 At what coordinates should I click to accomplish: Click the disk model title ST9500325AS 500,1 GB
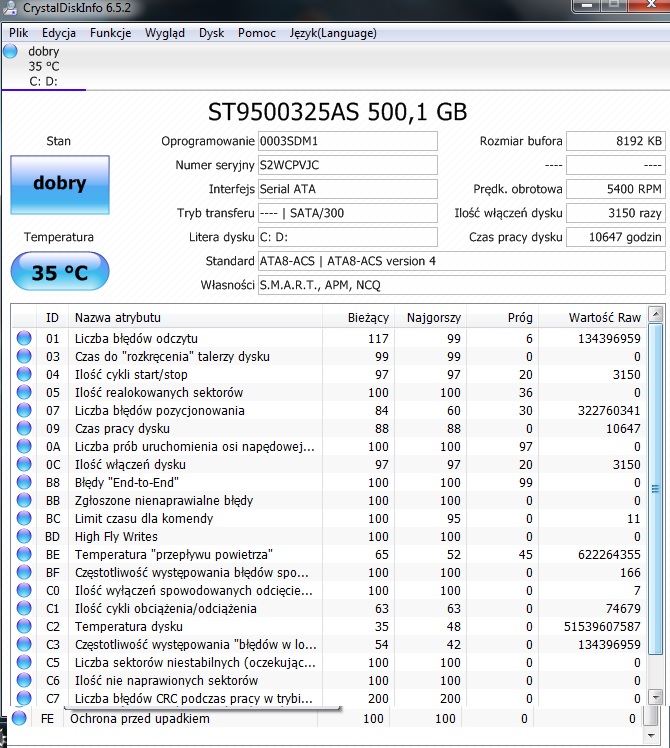[337, 112]
